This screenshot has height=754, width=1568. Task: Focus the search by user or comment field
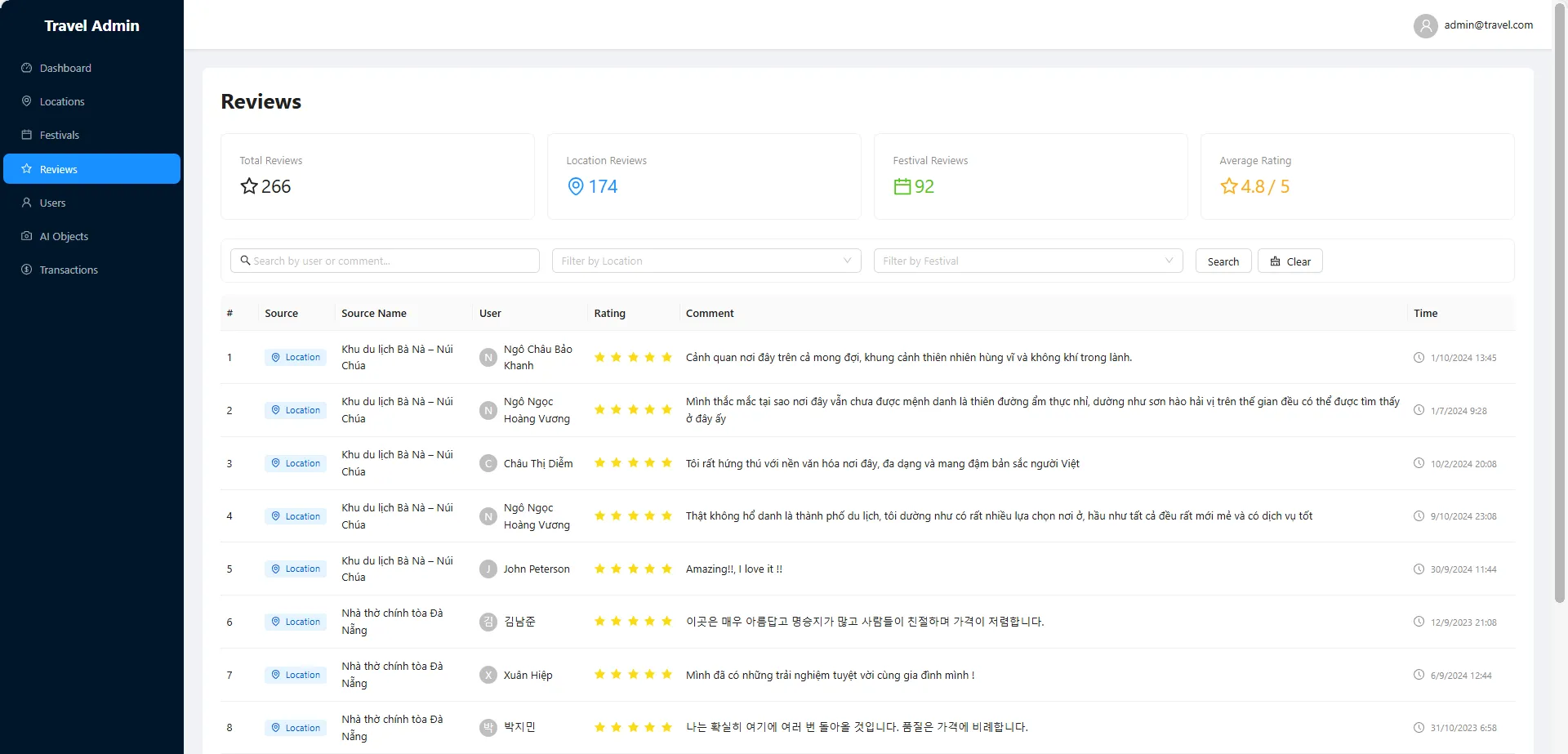coord(385,261)
